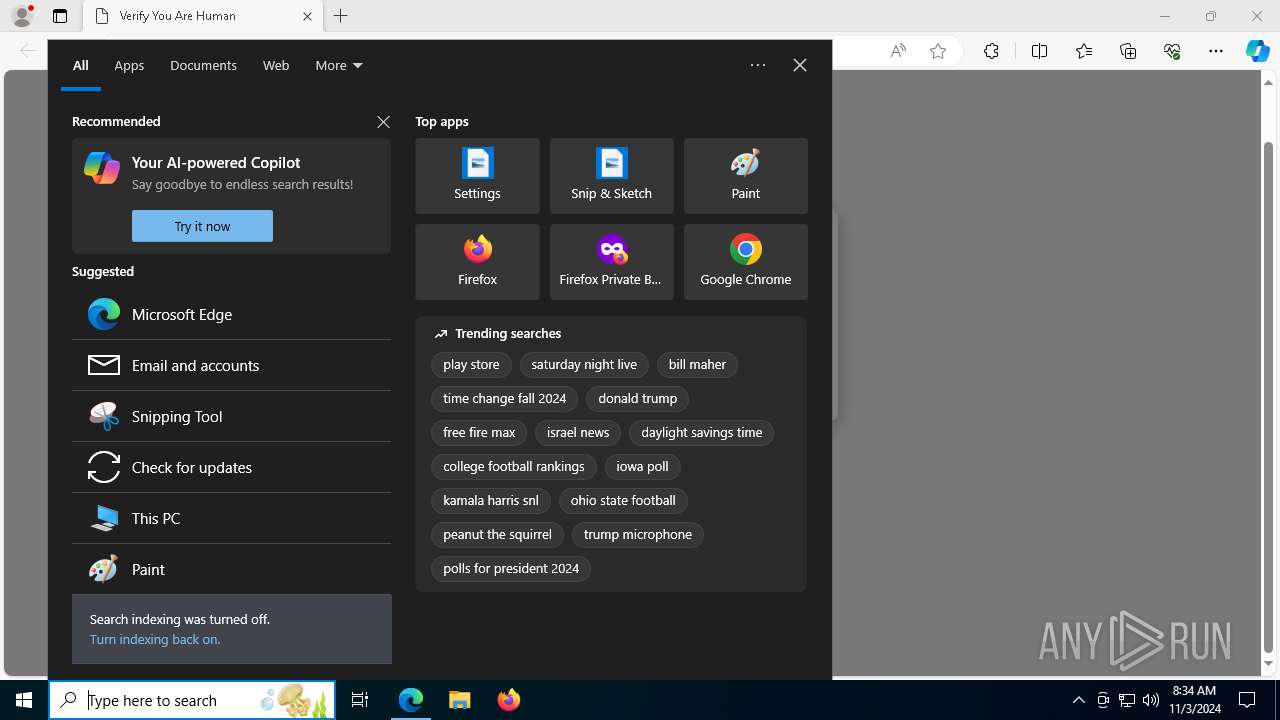
Task: Click Try it now Copilot button
Action: coord(202,226)
